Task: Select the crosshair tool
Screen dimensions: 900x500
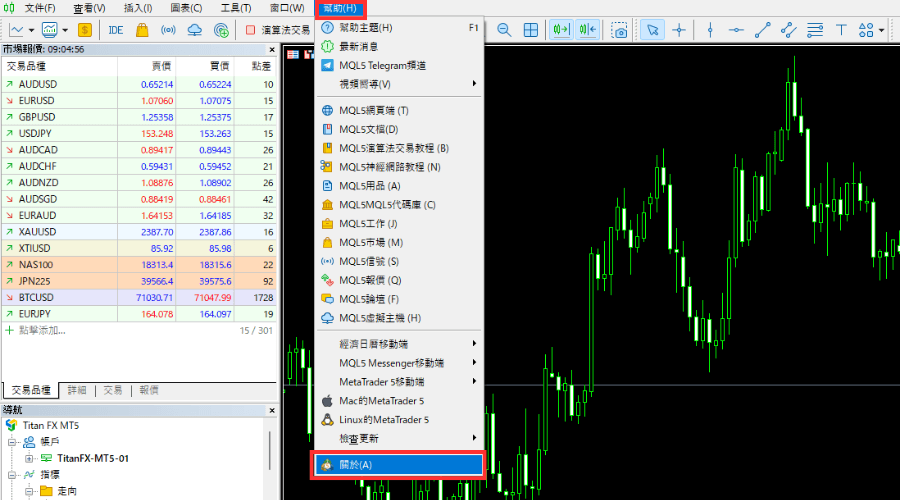Action: click(680, 30)
